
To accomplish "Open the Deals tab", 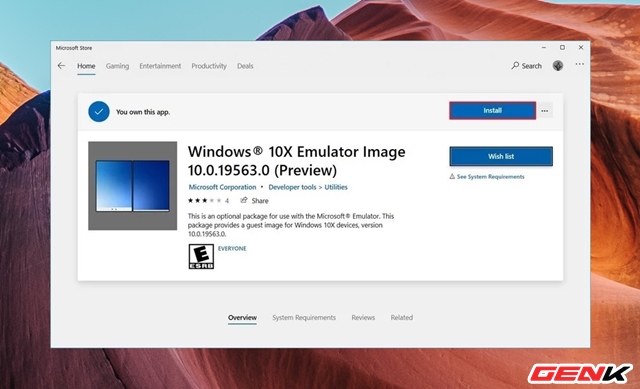I will (245, 66).
